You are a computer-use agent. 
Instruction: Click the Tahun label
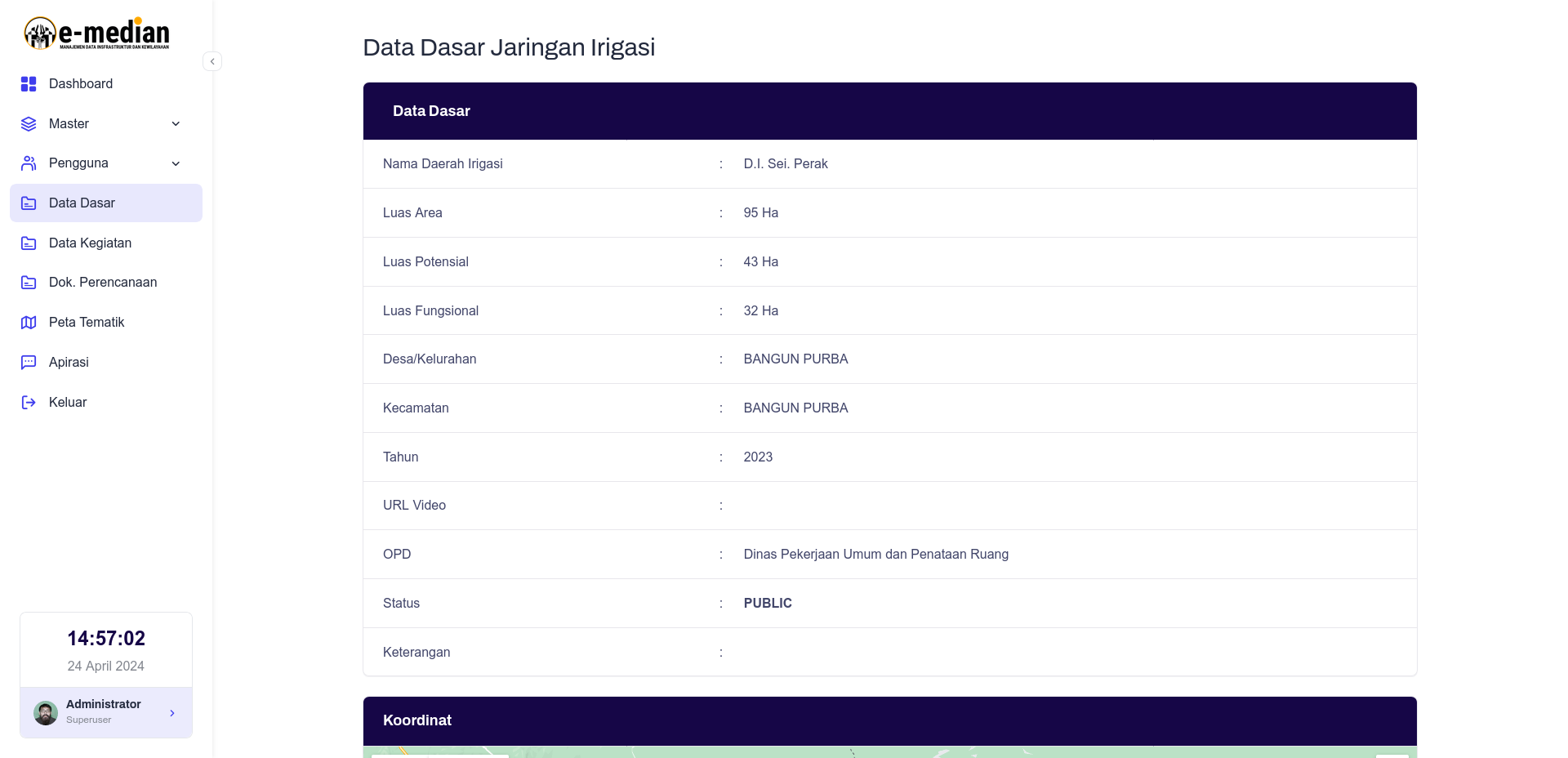point(400,457)
